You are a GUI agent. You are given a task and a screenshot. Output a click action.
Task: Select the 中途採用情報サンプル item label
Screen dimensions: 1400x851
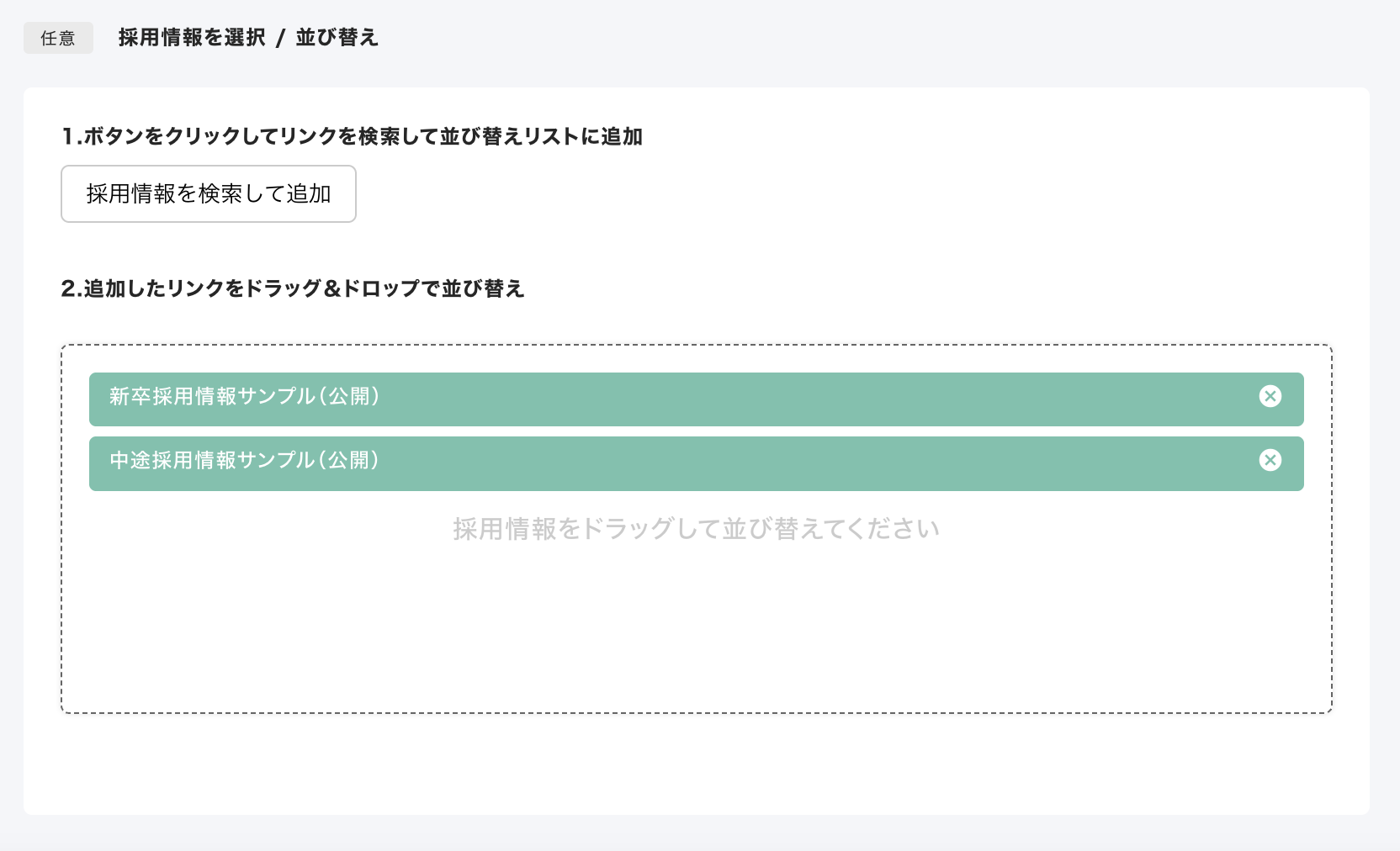pos(212,460)
